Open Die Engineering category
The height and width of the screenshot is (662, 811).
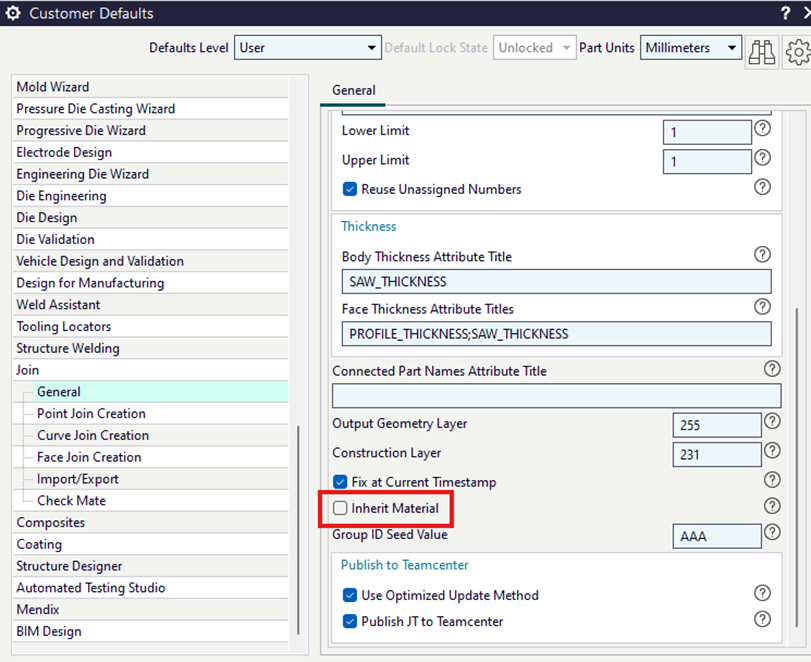[x=151, y=195]
